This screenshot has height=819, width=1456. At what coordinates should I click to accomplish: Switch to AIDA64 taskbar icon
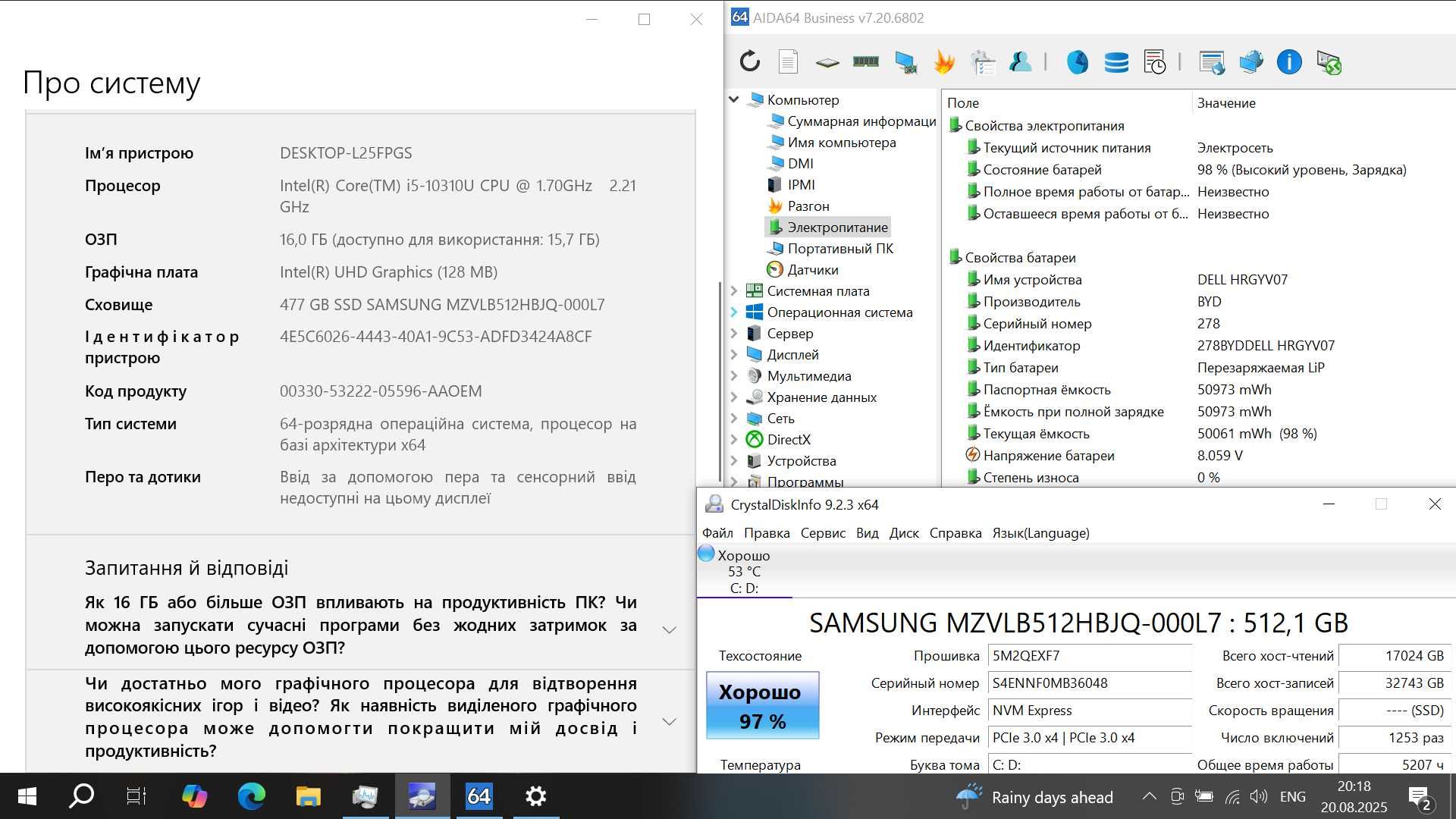(479, 796)
